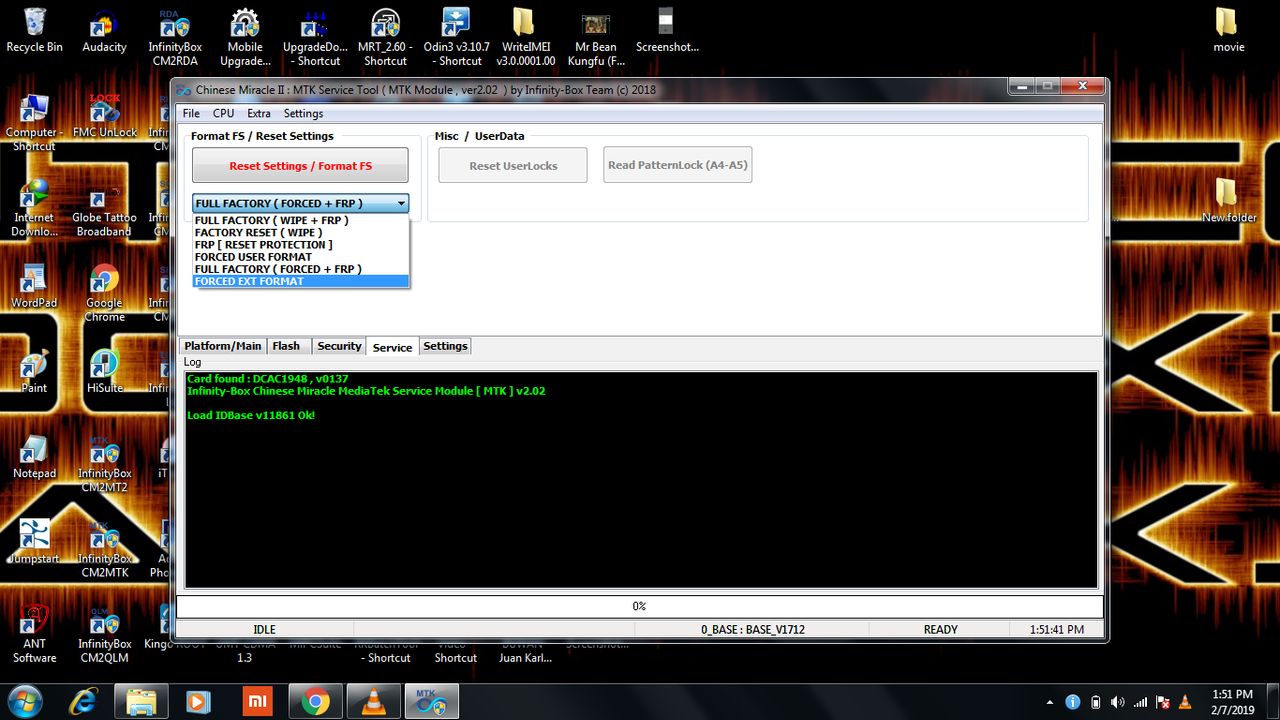1280x720 pixels.
Task: Open the UpgradeDownload shortcut icon
Action: click(x=315, y=37)
